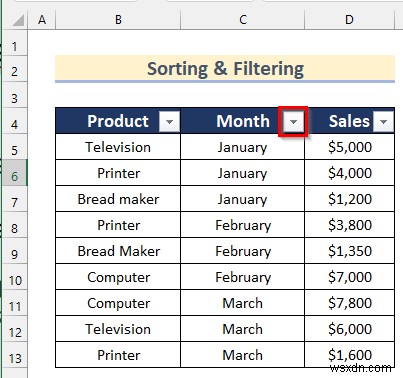Select column C header
The image size is (403, 378).
point(243,20)
